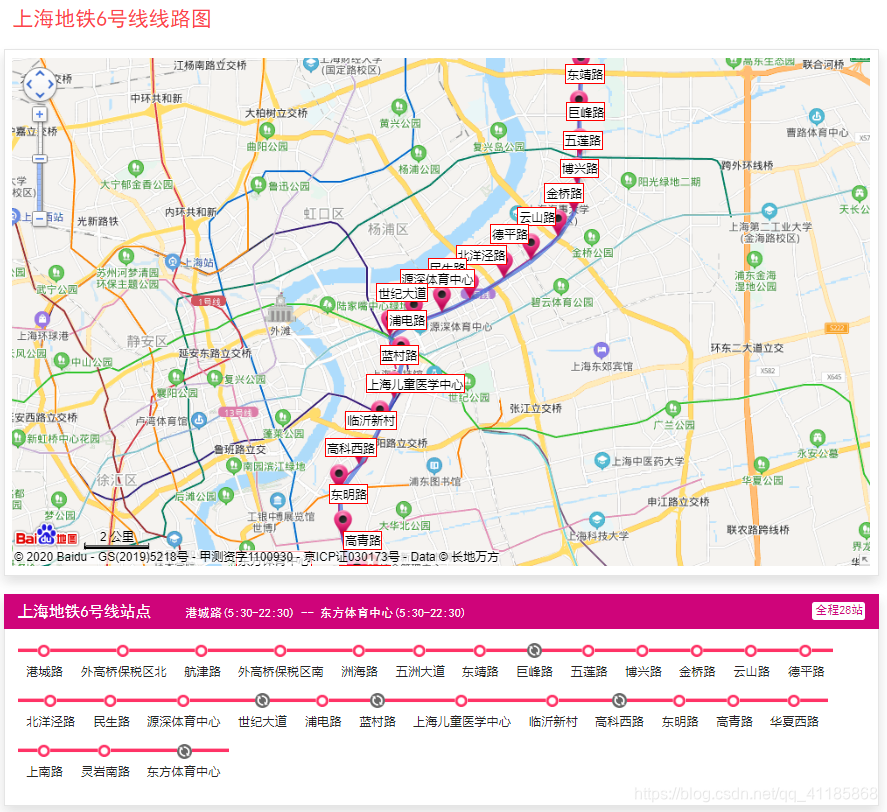The image size is (887, 812).
Task: Click the 高科西路 map label
Action: 351,449
